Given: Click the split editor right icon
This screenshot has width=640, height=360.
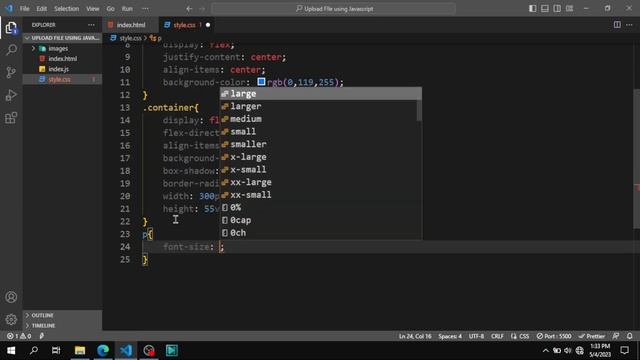Looking at the screenshot, I should (x=617, y=25).
